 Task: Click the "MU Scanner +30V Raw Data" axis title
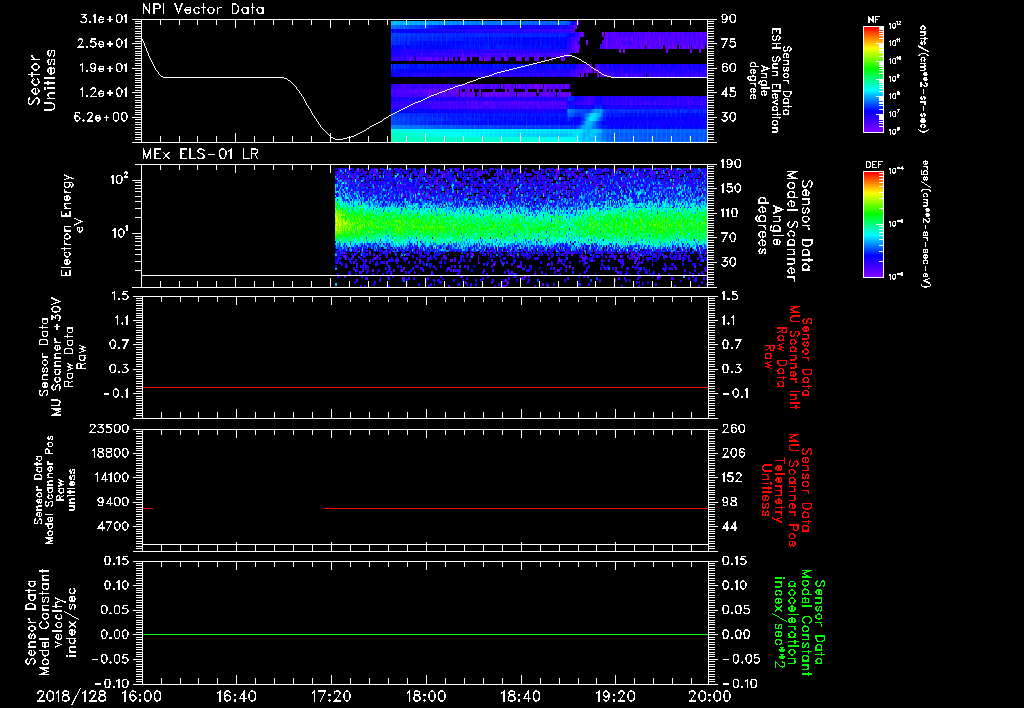click(63, 357)
